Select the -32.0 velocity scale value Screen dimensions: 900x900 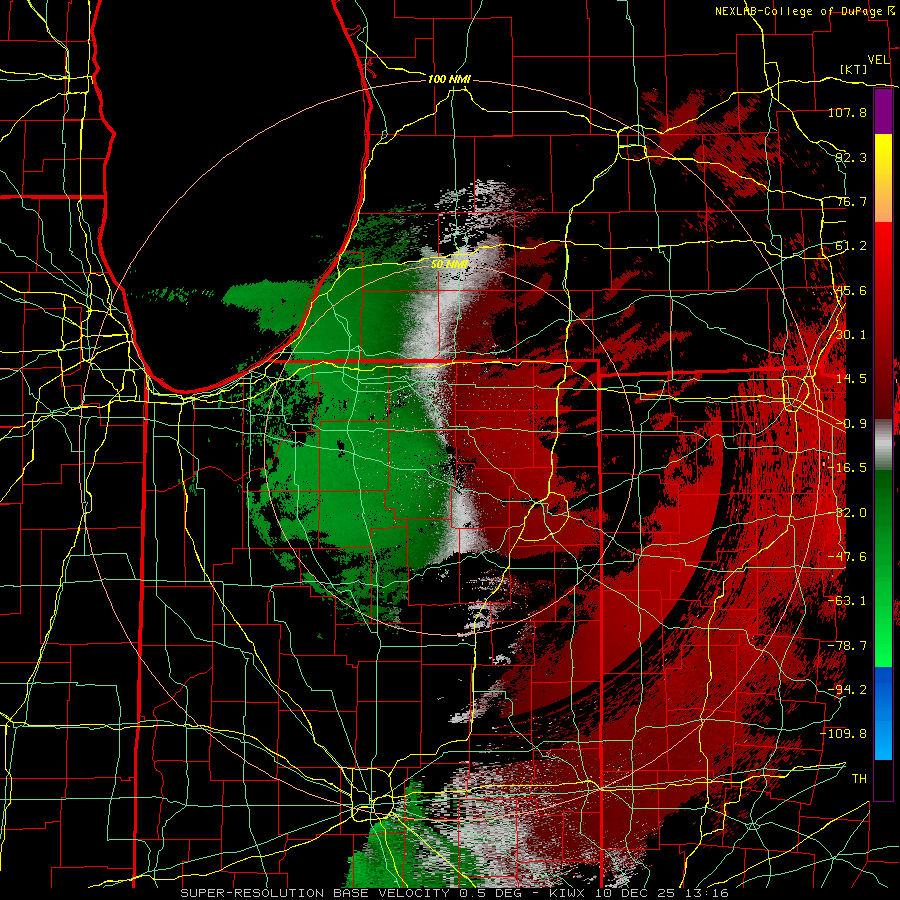(847, 513)
